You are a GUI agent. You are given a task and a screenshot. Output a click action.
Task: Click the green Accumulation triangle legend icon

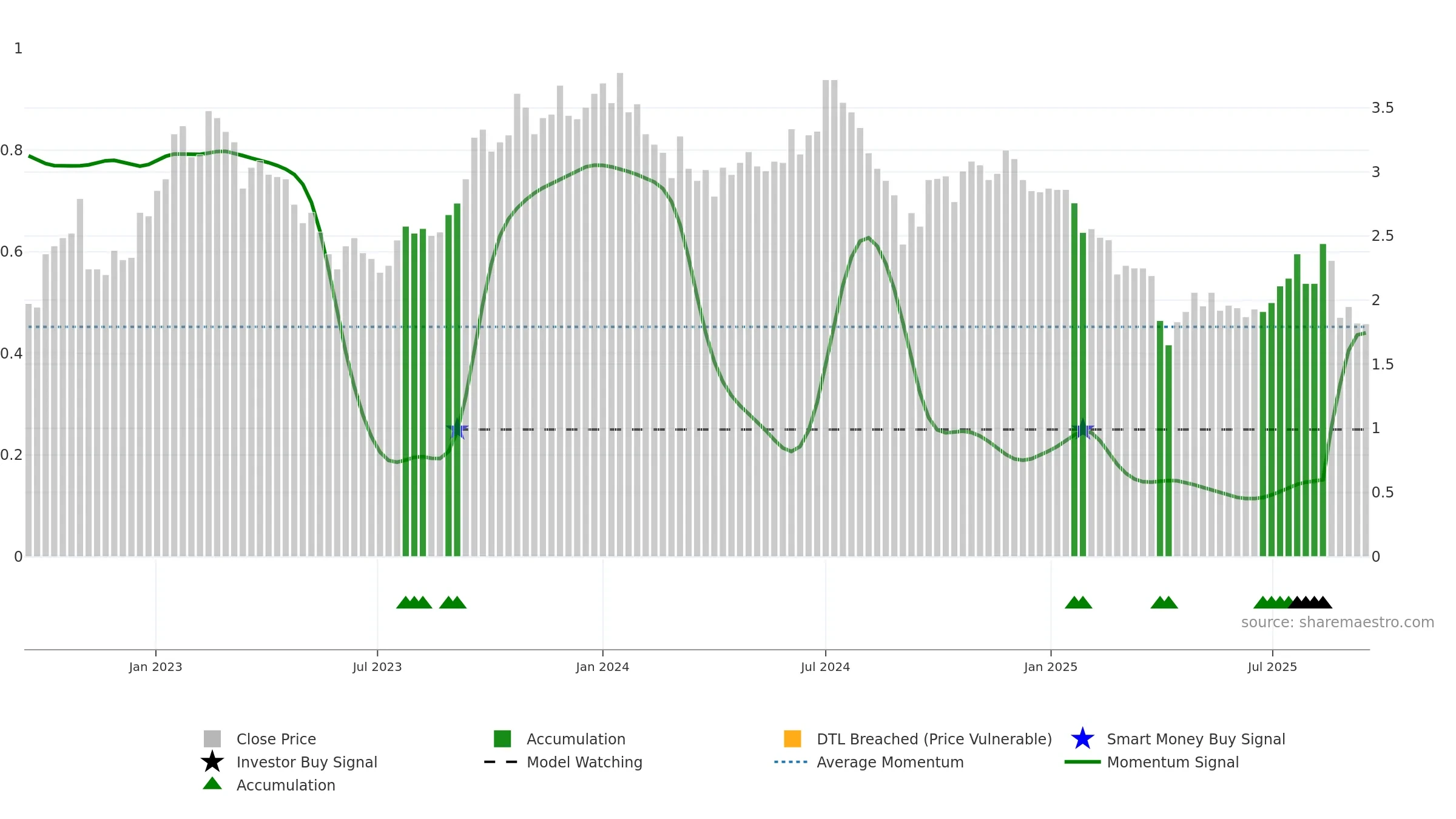(x=212, y=783)
